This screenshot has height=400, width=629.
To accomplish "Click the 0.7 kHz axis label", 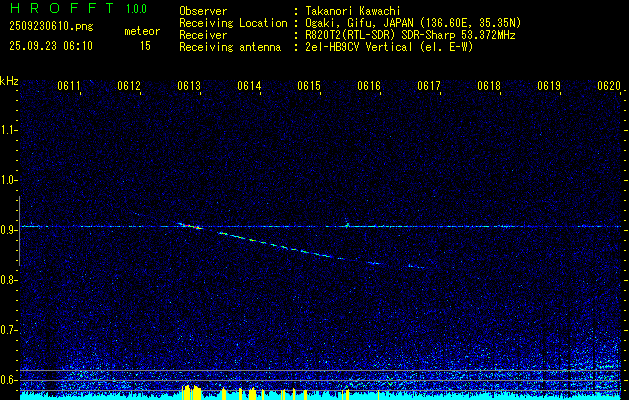I will (x=8, y=330).
